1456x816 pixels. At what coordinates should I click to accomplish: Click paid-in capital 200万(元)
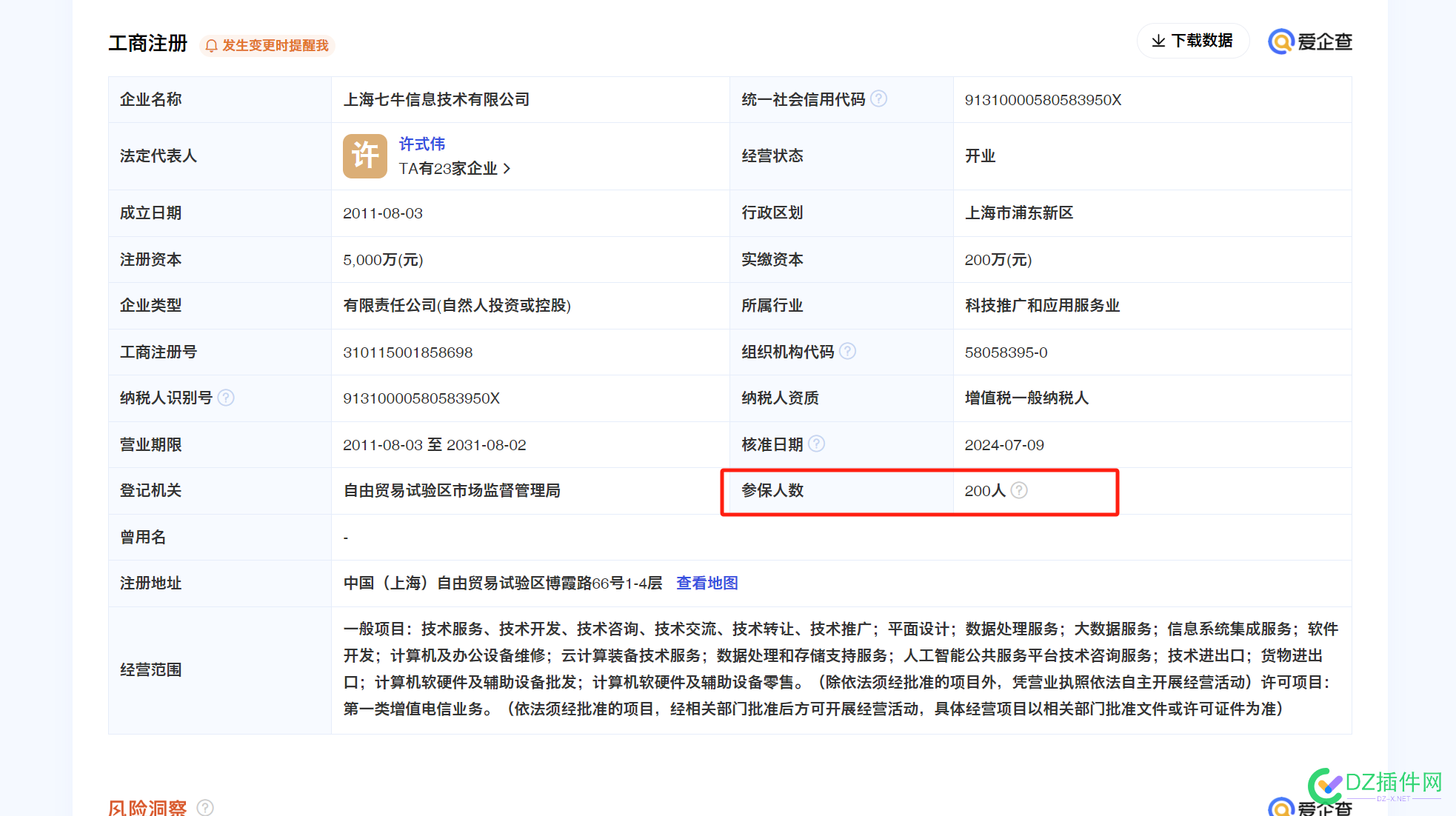point(998,260)
